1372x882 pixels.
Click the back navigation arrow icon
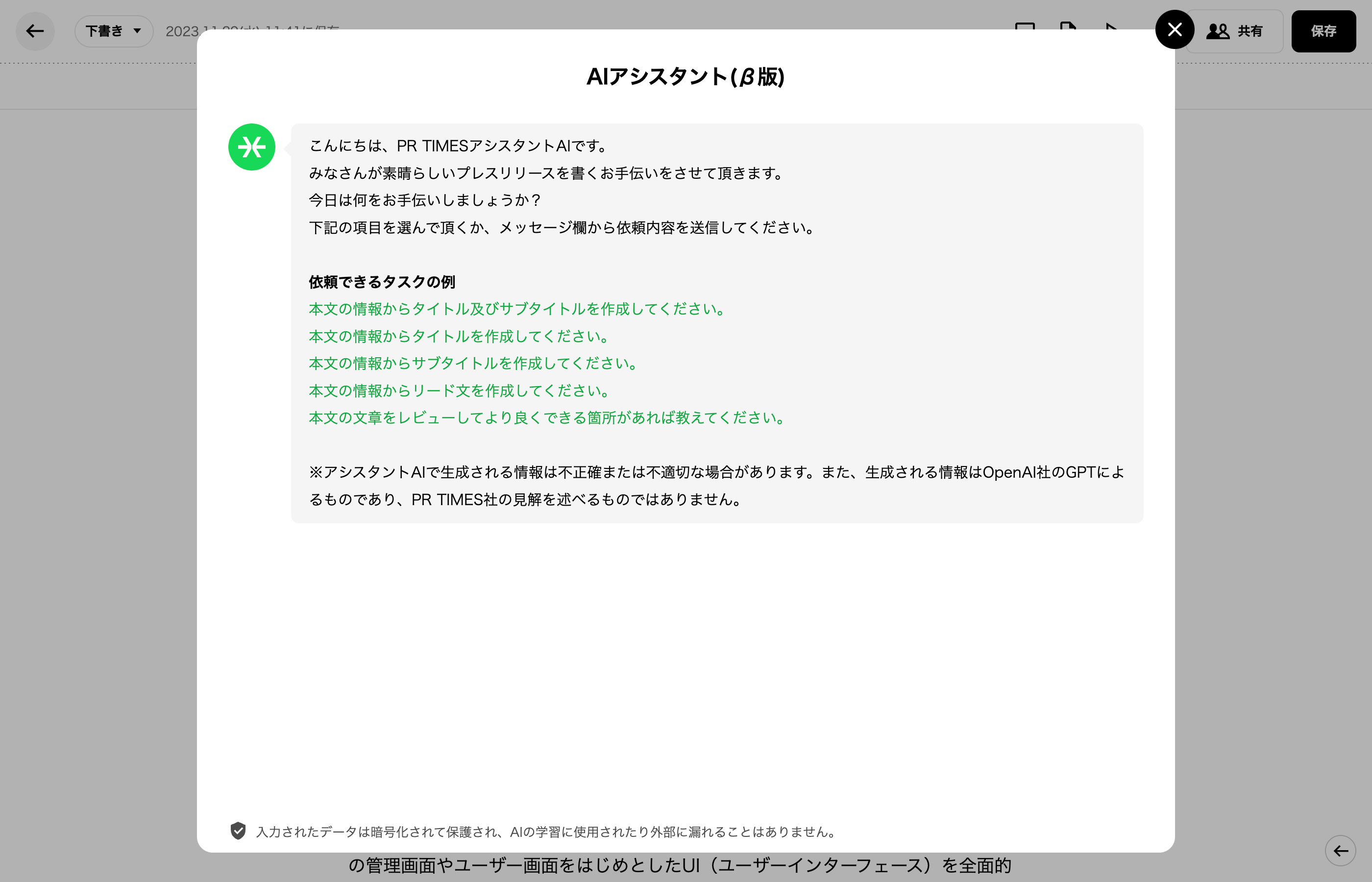[x=35, y=31]
